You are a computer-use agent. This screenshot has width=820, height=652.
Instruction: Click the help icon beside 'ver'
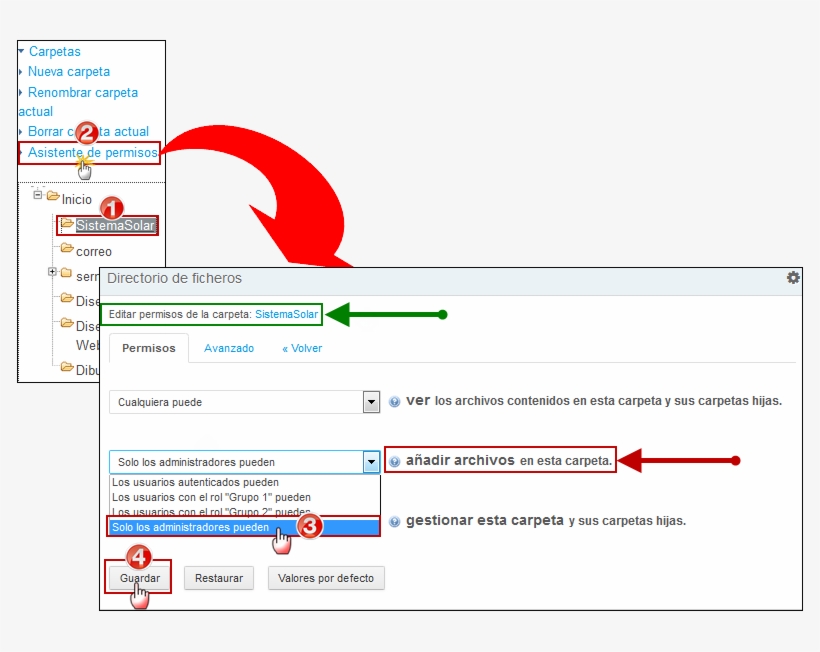395,402
